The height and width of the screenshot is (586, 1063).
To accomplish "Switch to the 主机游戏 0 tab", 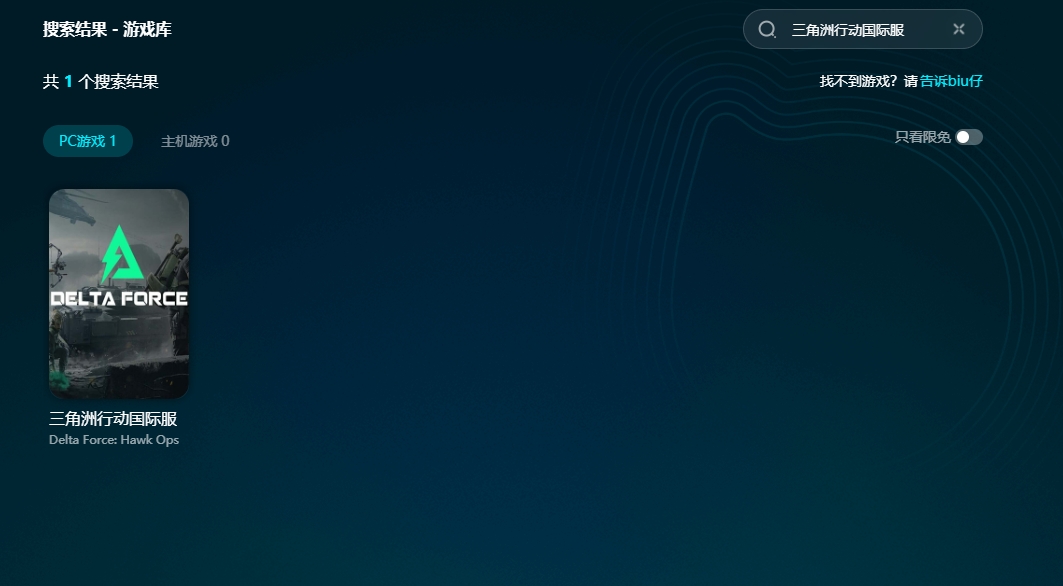I will click(195, 141).
